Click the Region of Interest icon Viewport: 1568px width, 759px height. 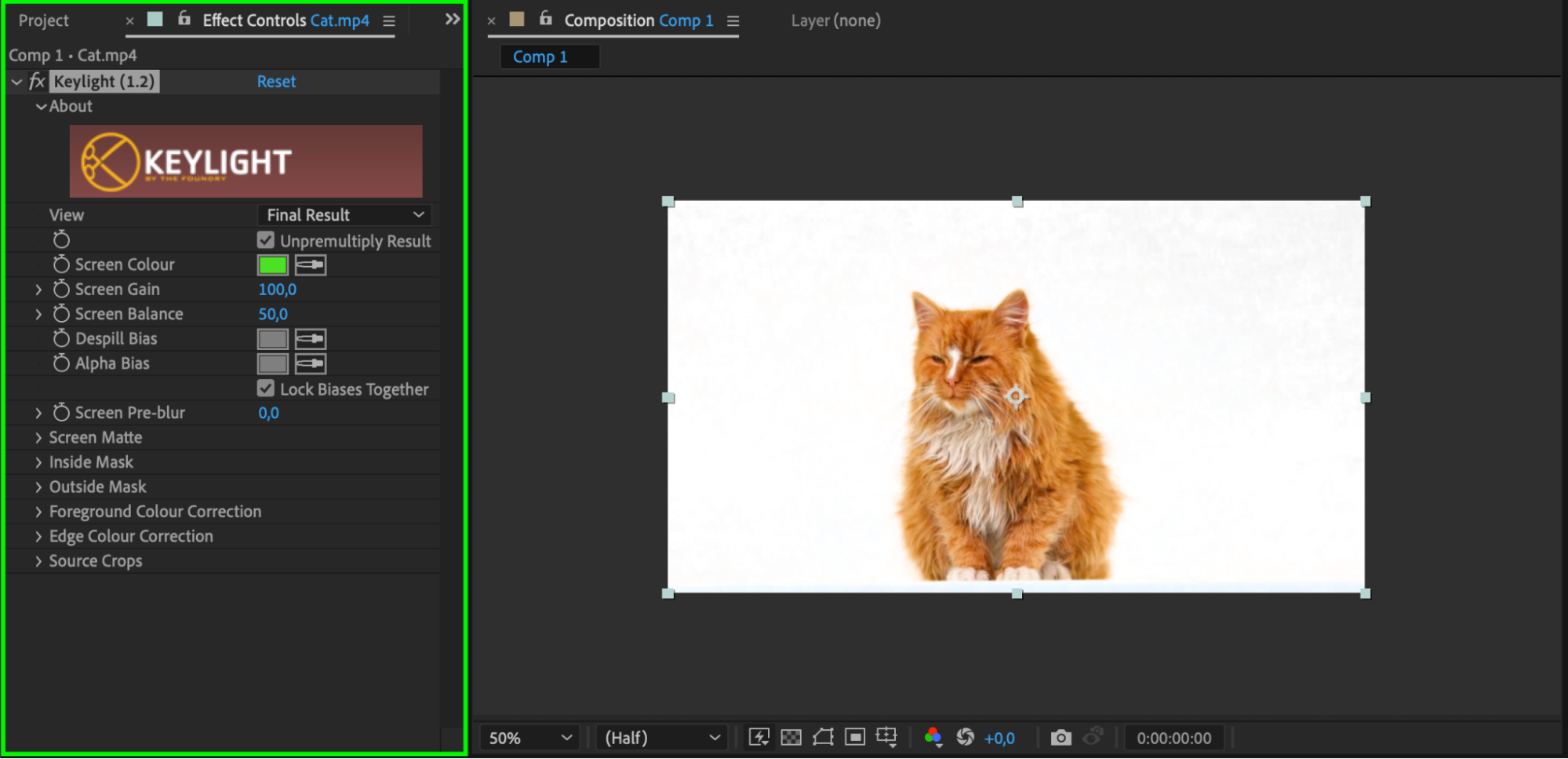[855, 737]
